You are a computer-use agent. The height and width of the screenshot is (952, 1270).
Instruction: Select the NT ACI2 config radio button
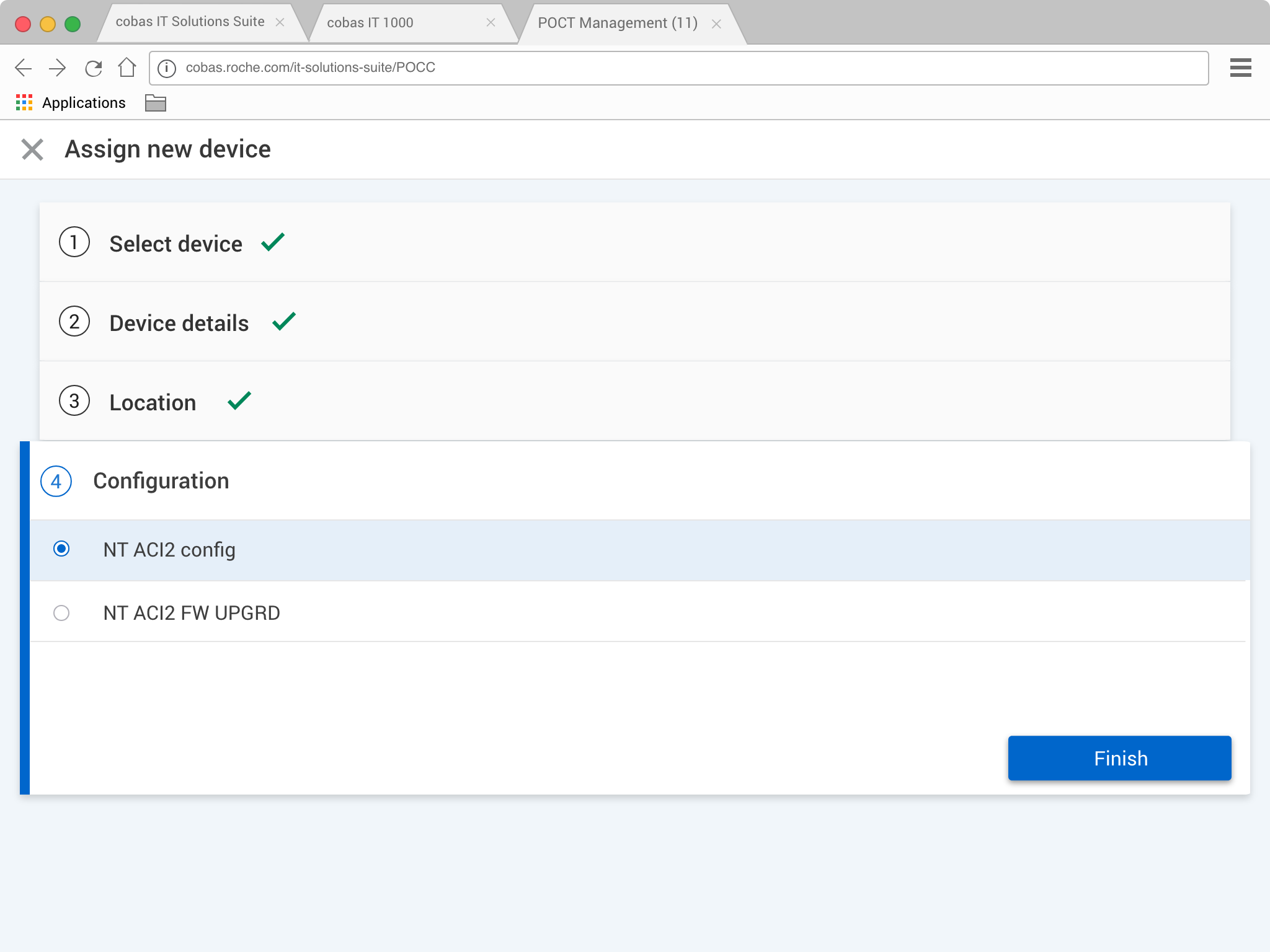coord(61,549)
